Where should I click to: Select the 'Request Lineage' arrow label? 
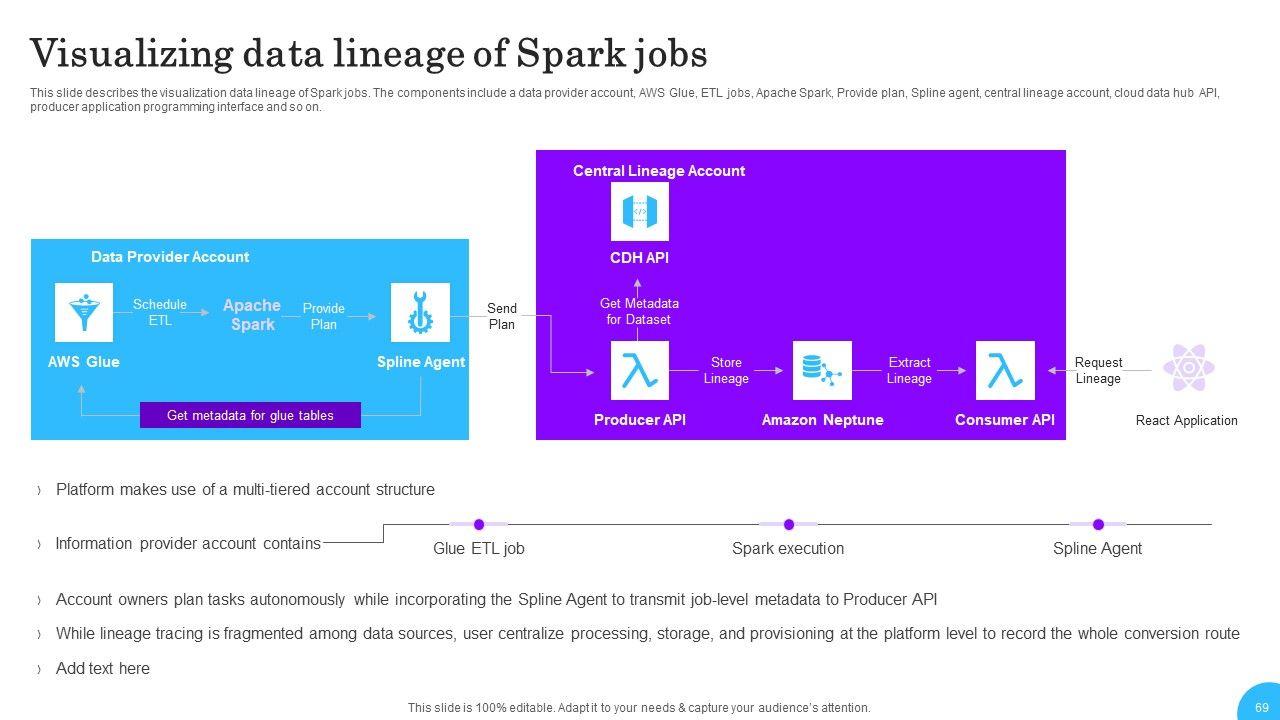tap(1098, 370)
